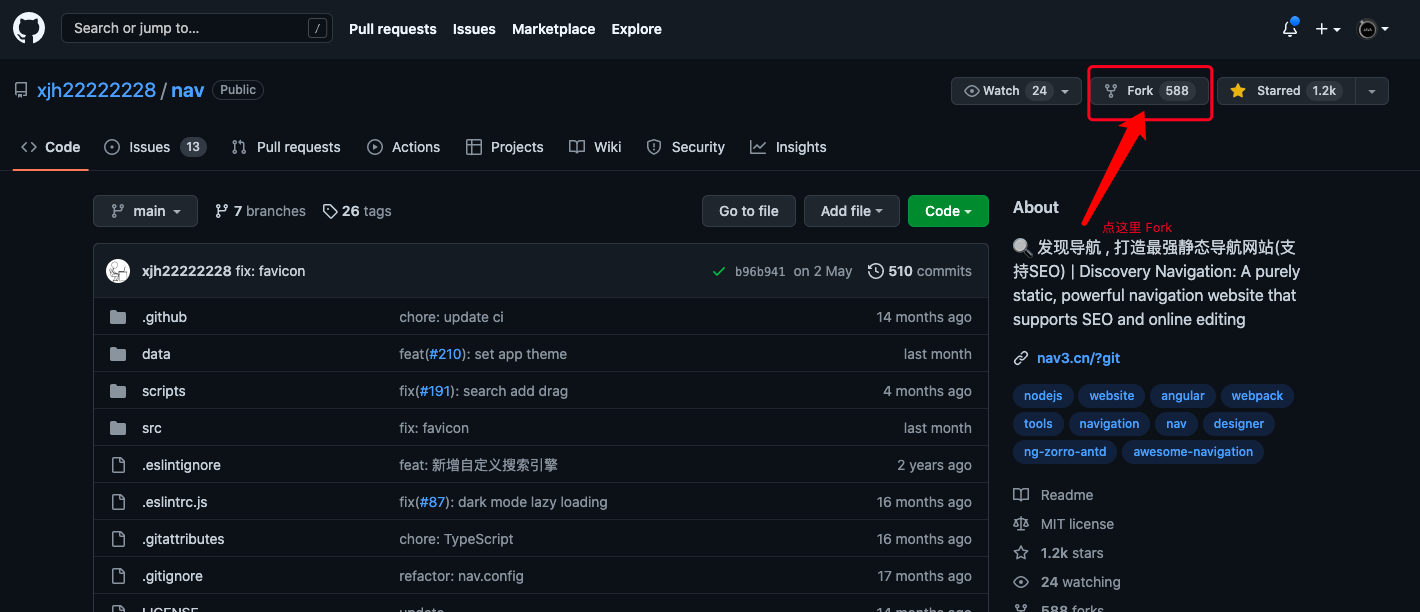Select the nodejs topic tag
The image size is (1420, 612).
(1043, 396)
